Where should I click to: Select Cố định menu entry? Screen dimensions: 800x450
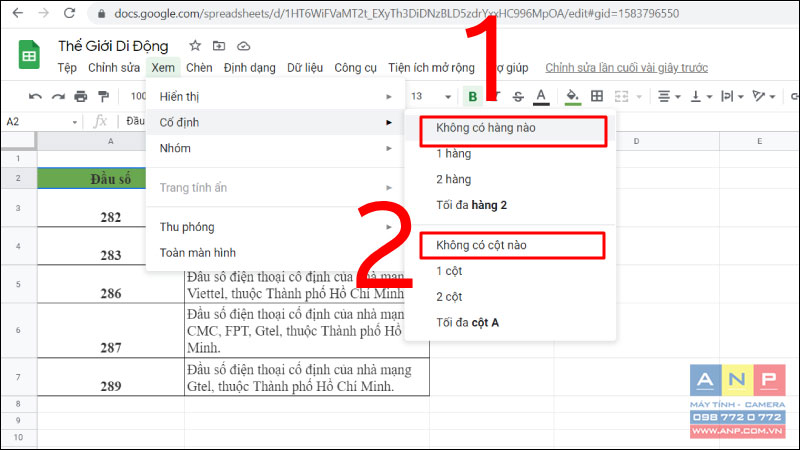tap(276, 122)
